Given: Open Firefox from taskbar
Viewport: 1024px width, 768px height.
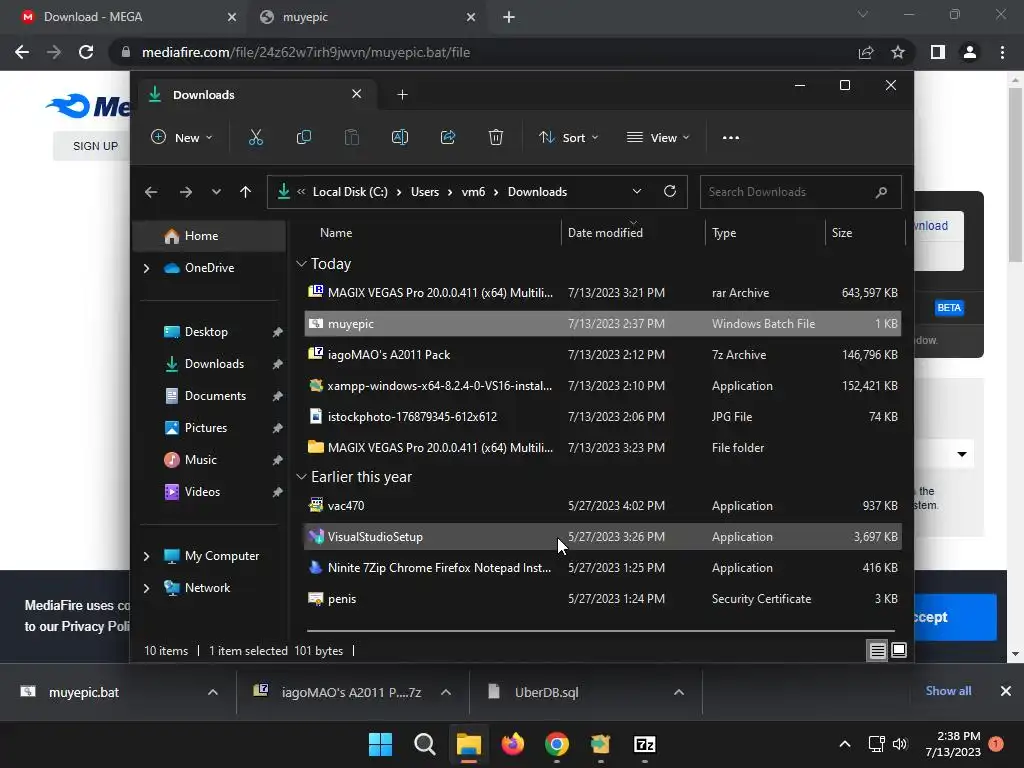Looking at the screenshot, I should 513,744.
